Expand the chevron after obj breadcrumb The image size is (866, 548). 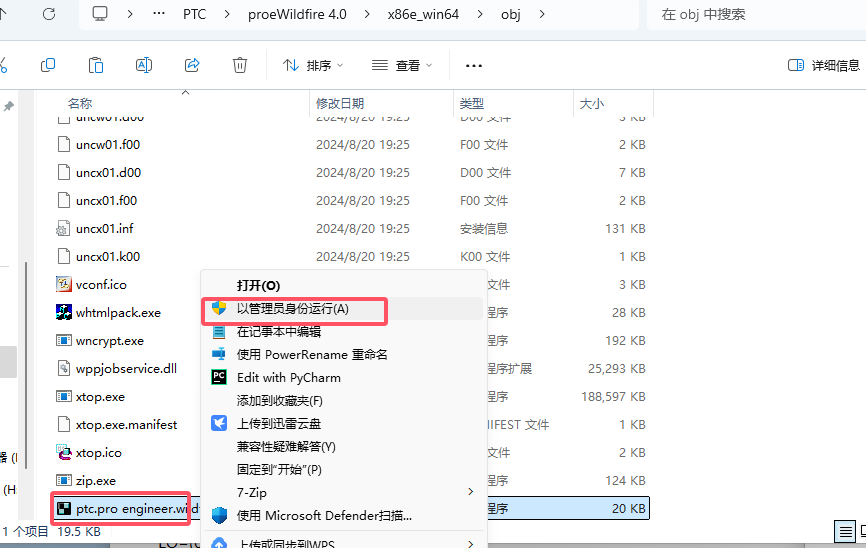click(542, 14)
